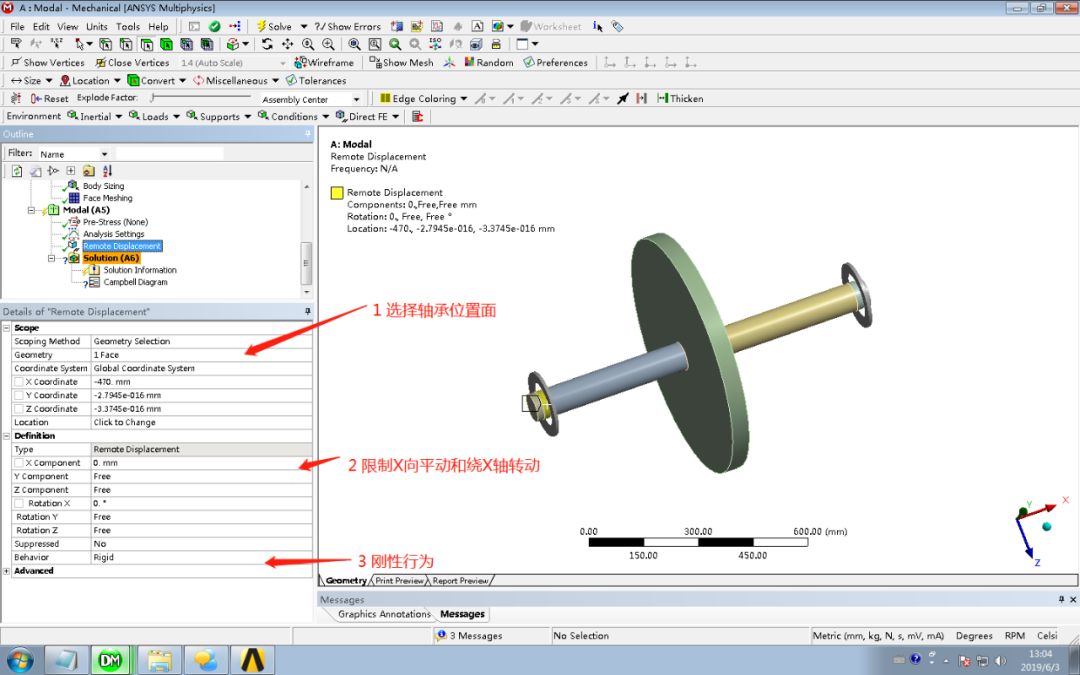This screenshot has height=675, width=1080.
Task: Click the Preferences button on toolbar
Action: pos(555,62)
